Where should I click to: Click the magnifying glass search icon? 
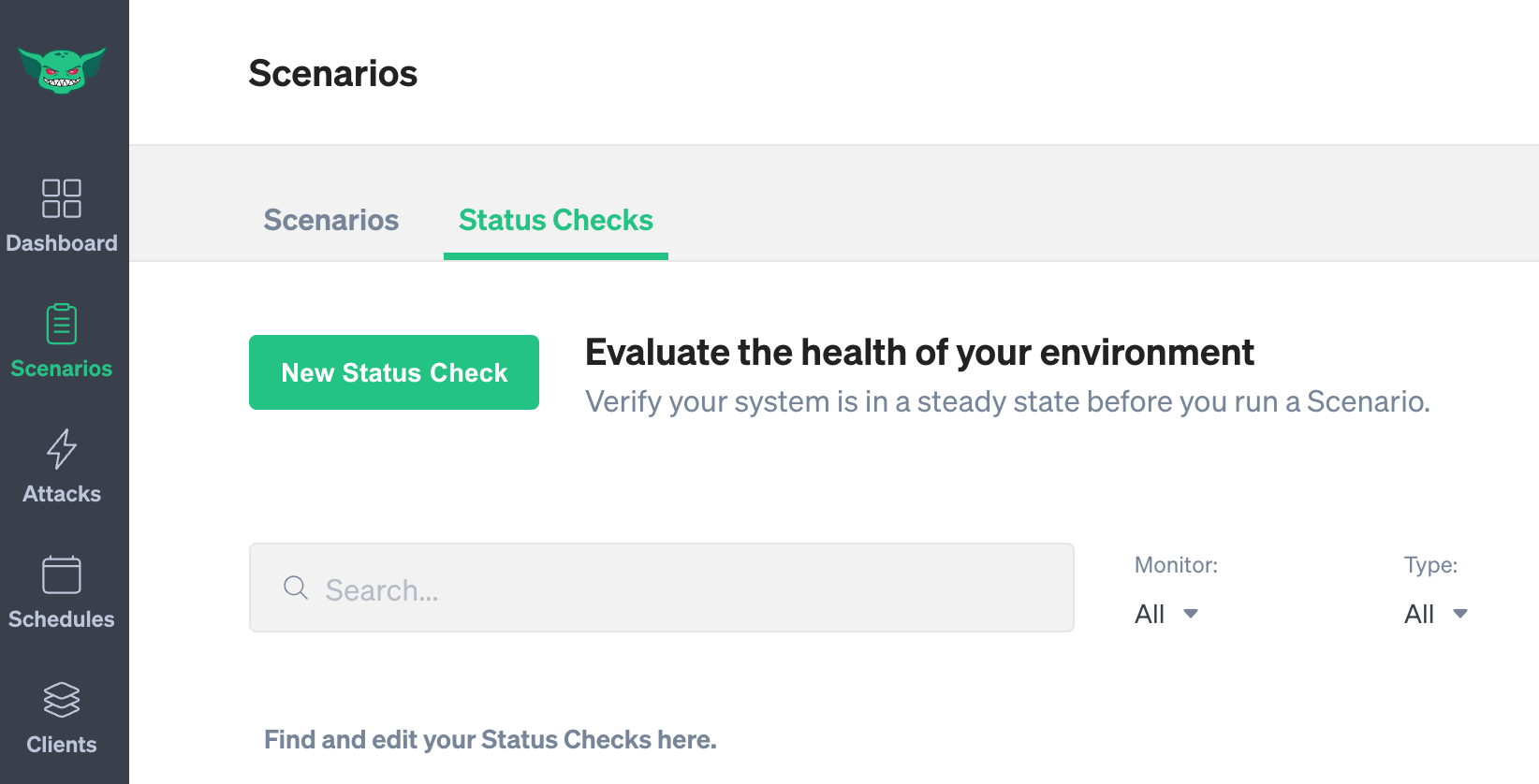click(295, 588)
